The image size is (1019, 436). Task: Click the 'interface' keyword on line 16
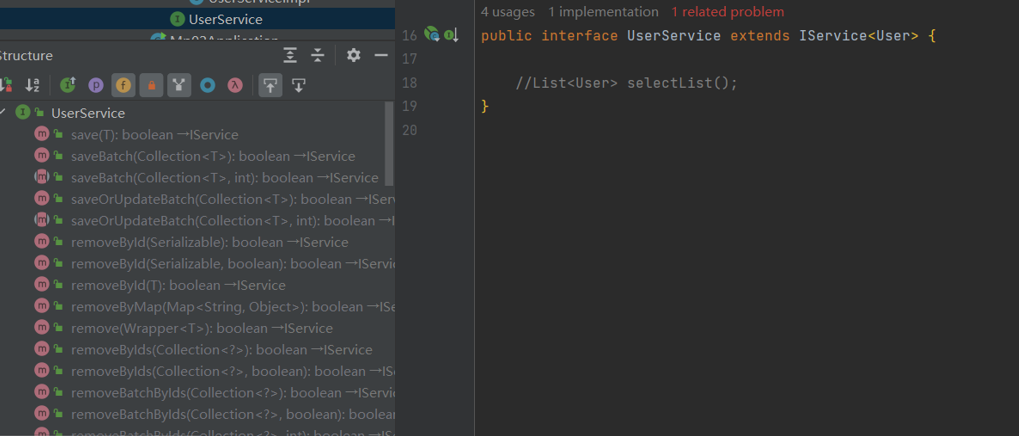coord(580,36)
